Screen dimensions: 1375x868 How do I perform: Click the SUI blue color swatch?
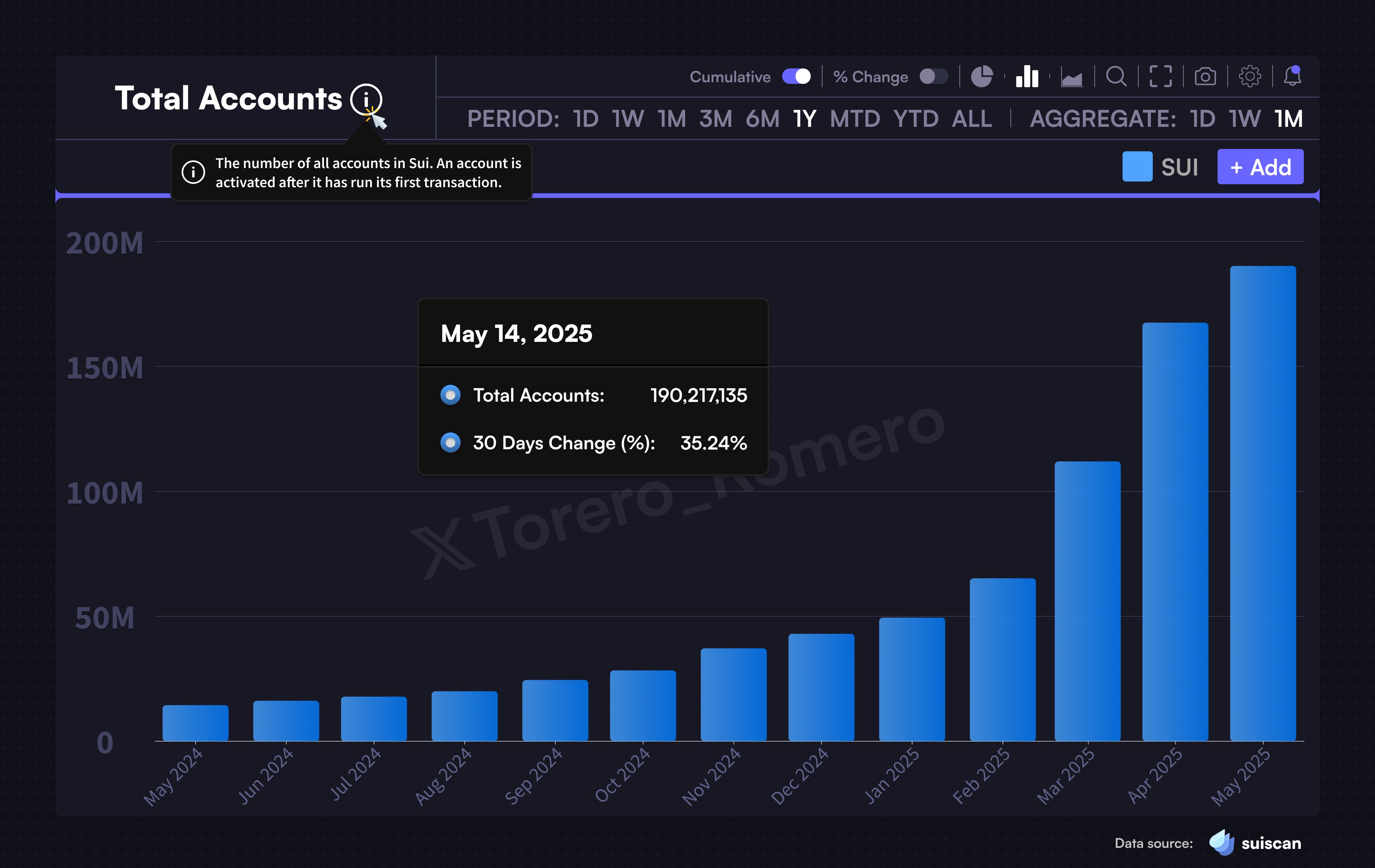click(x=1137, y=167)
